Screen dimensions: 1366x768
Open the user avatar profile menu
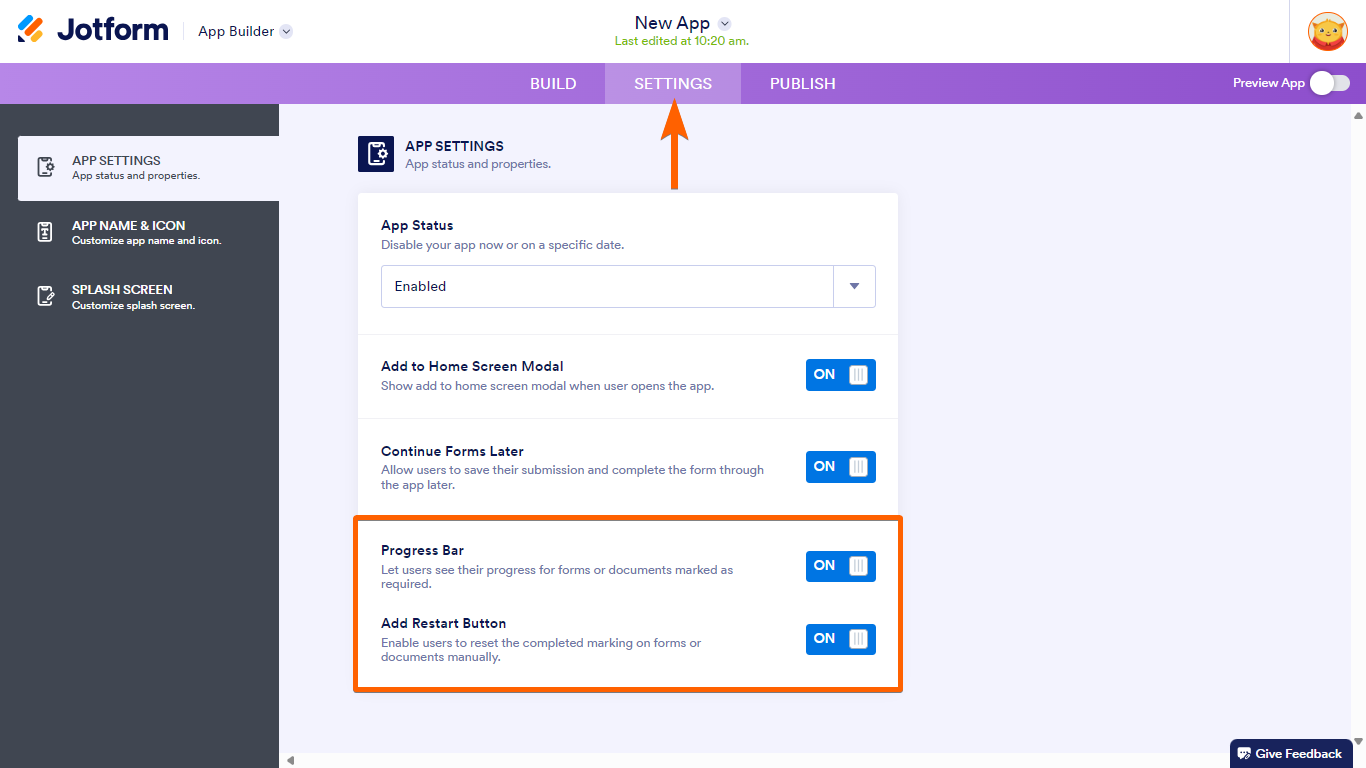click(x=1327, y=31)
